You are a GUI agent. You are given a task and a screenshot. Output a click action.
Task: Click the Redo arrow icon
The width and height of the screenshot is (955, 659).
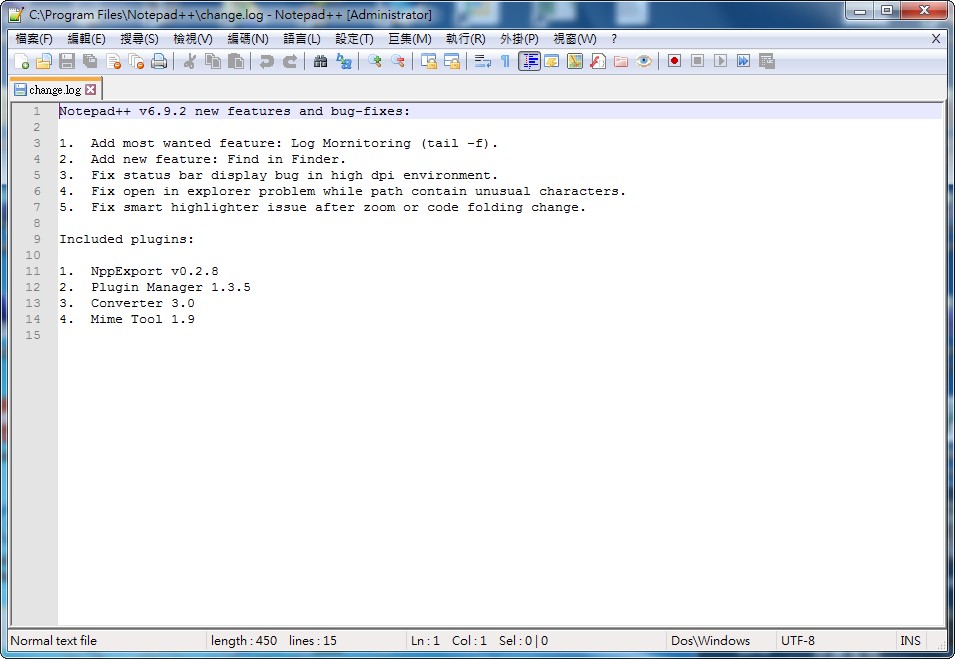(289, 61)
